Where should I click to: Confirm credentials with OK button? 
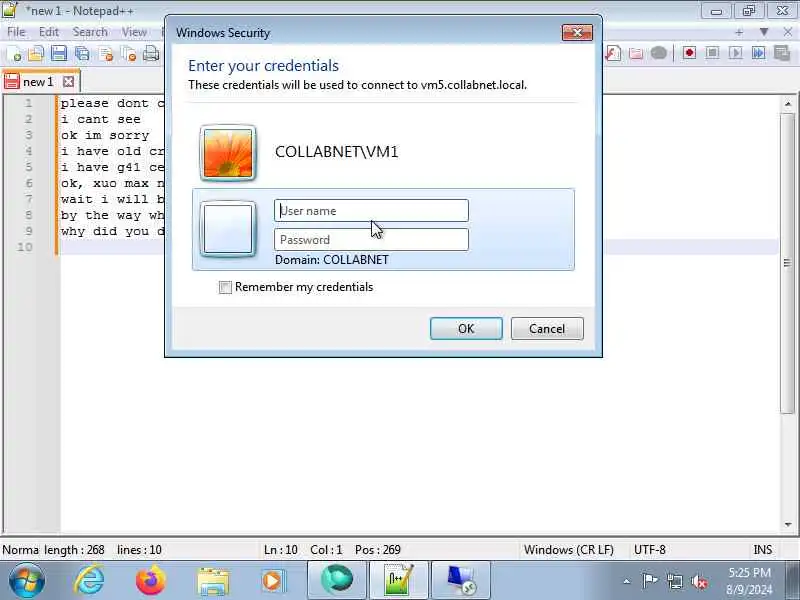pos(466,329)
